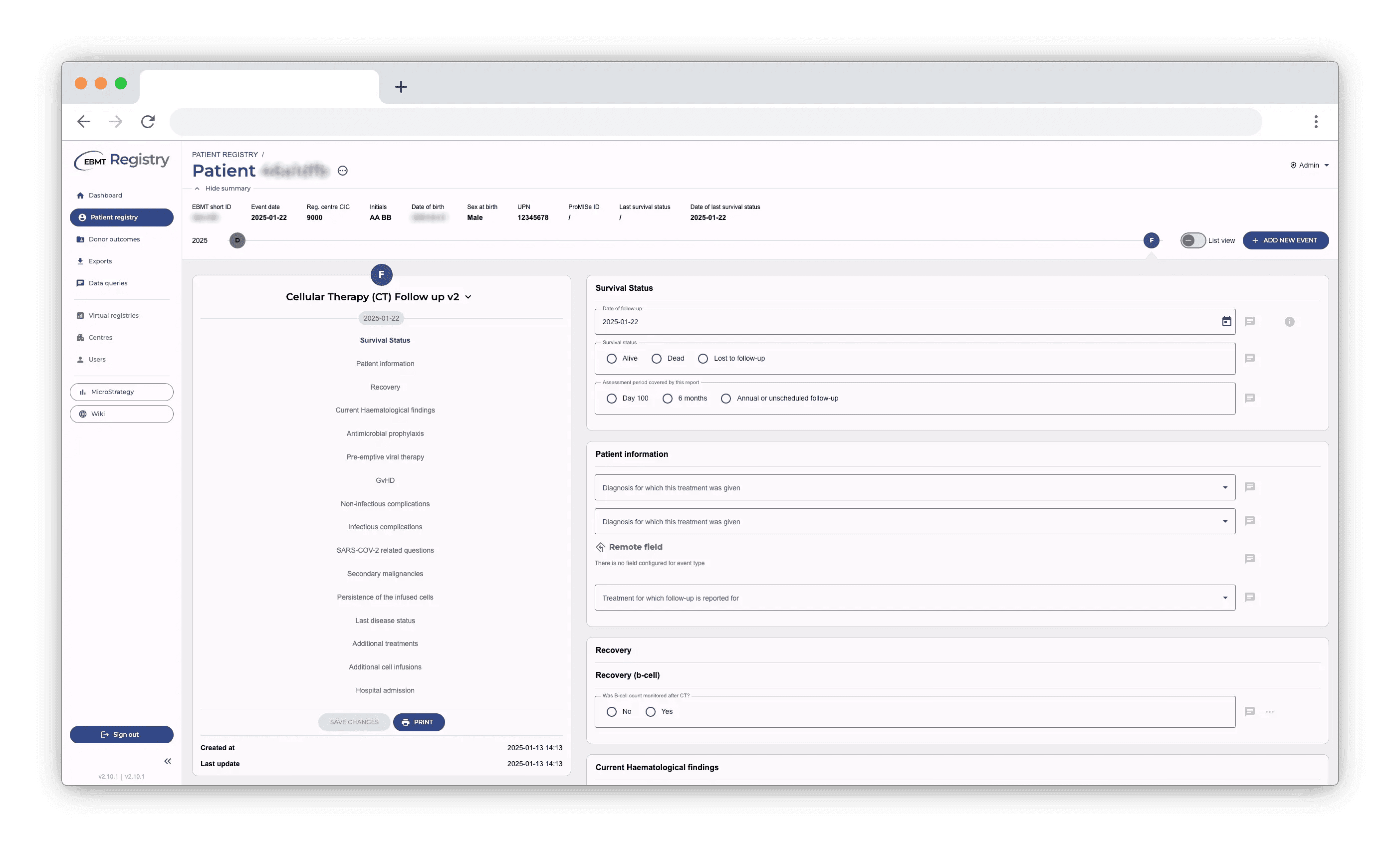The height and width of the screenshot is (847, 1400).
Task: Click the D marker on 2025 timeline
Action: pos(237,240)
